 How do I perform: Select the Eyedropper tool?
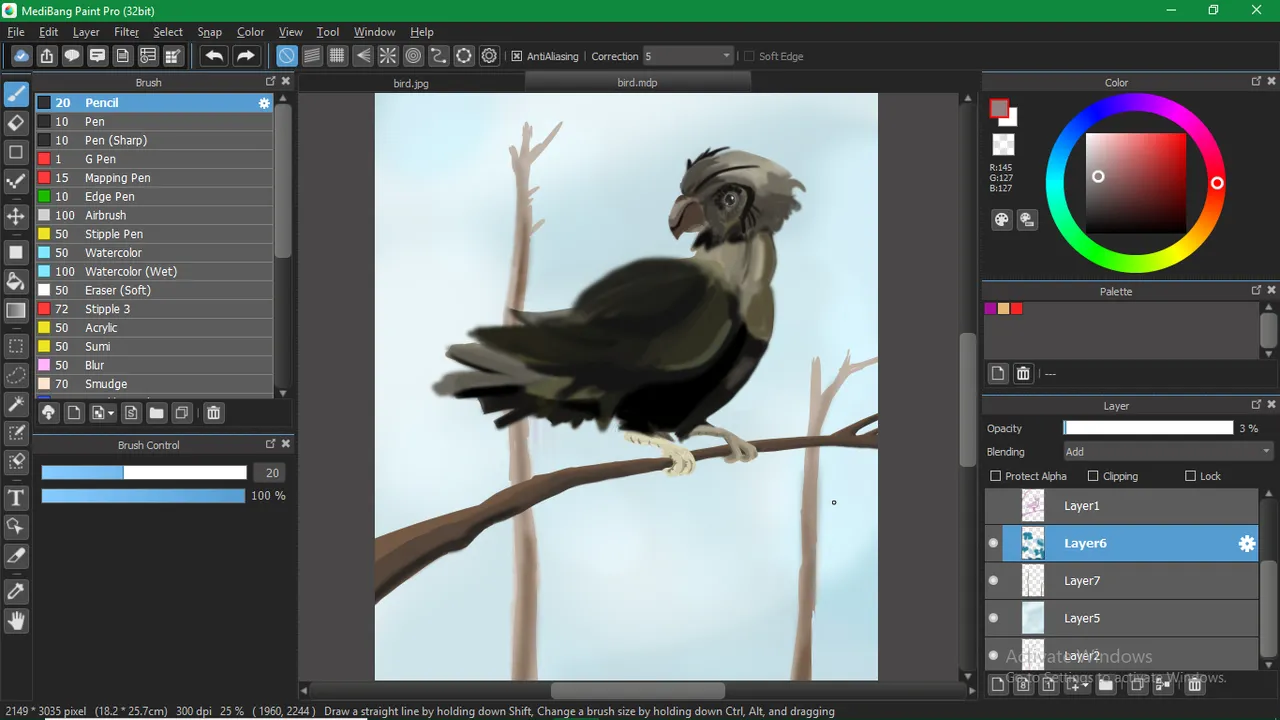16,591
